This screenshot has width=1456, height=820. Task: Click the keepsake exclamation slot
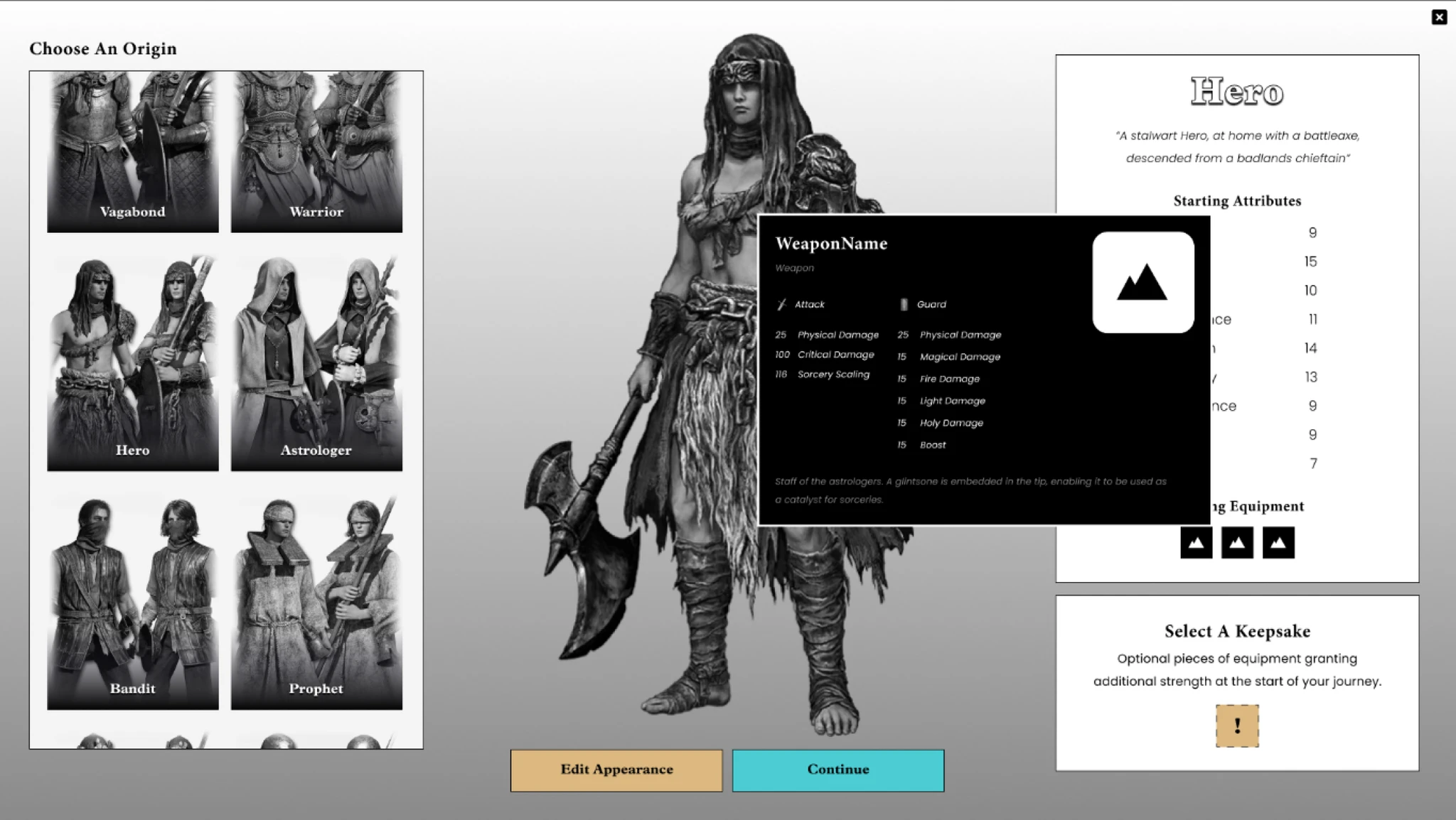pos(1237,725)
